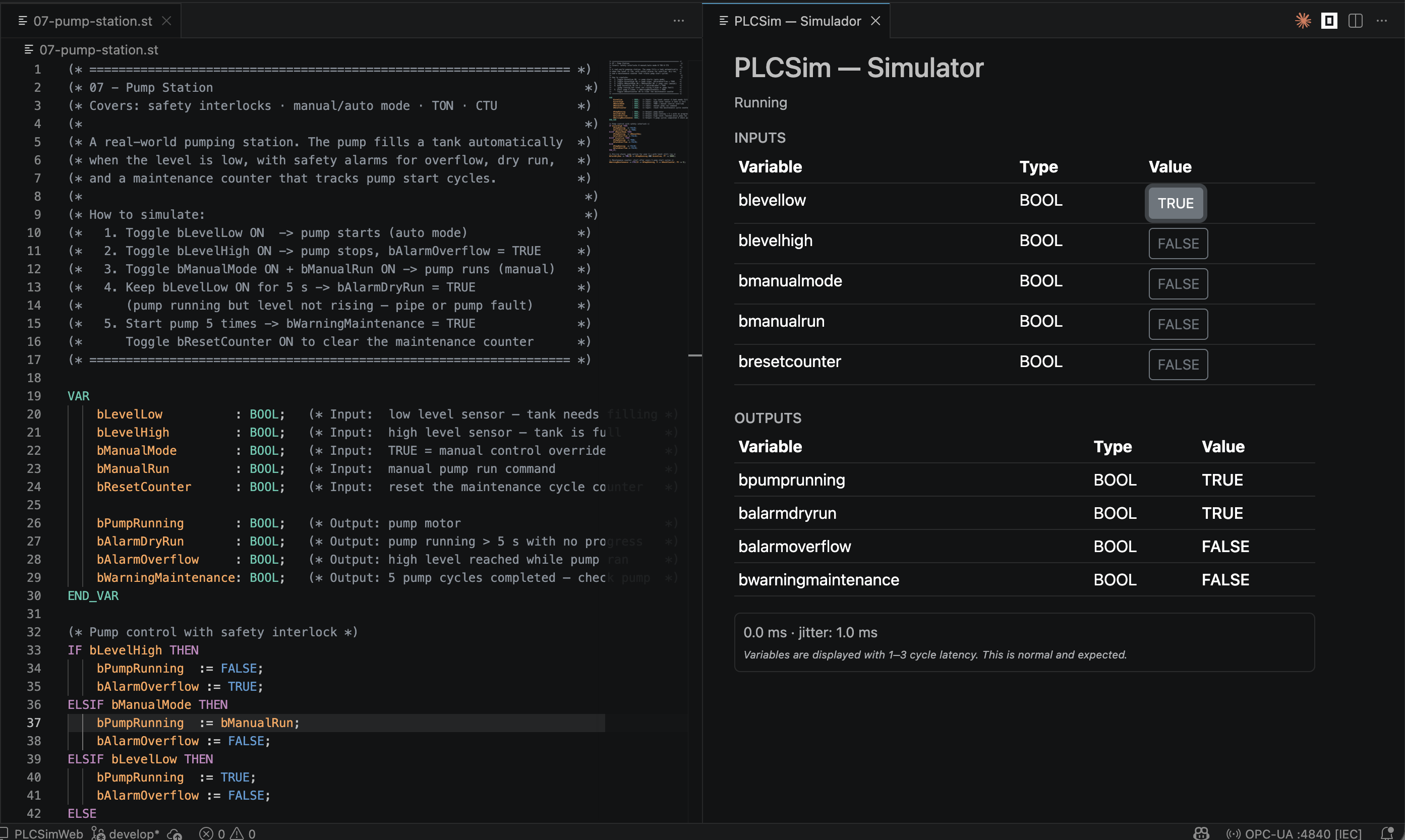Click bWarningMaintenance declaration on line 29
Screen dimensions: 1405x840
point(165,577)
